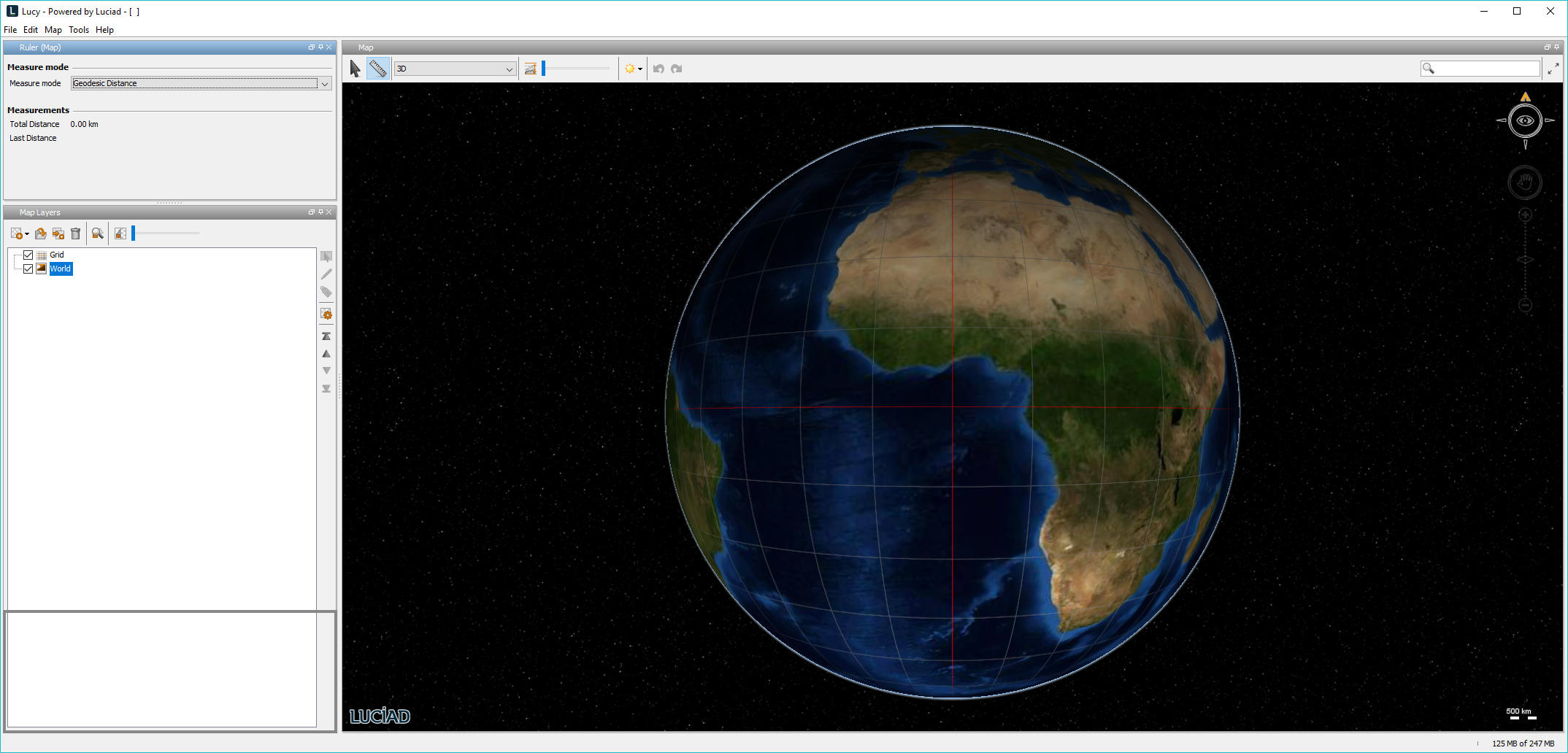
Task: Open the Help menu
Action: (104, 30)
